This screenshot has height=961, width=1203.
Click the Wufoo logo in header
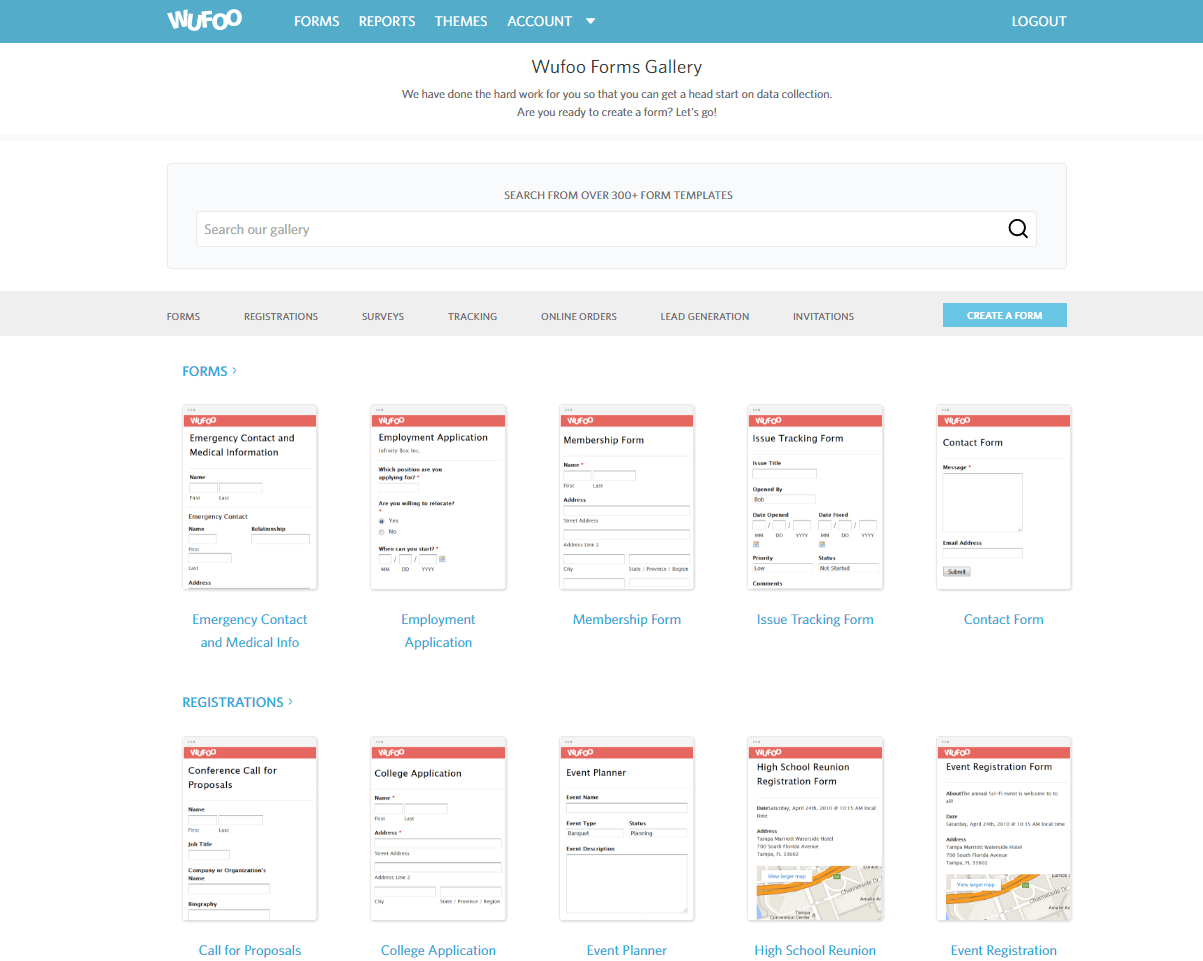tap(204, 20)
